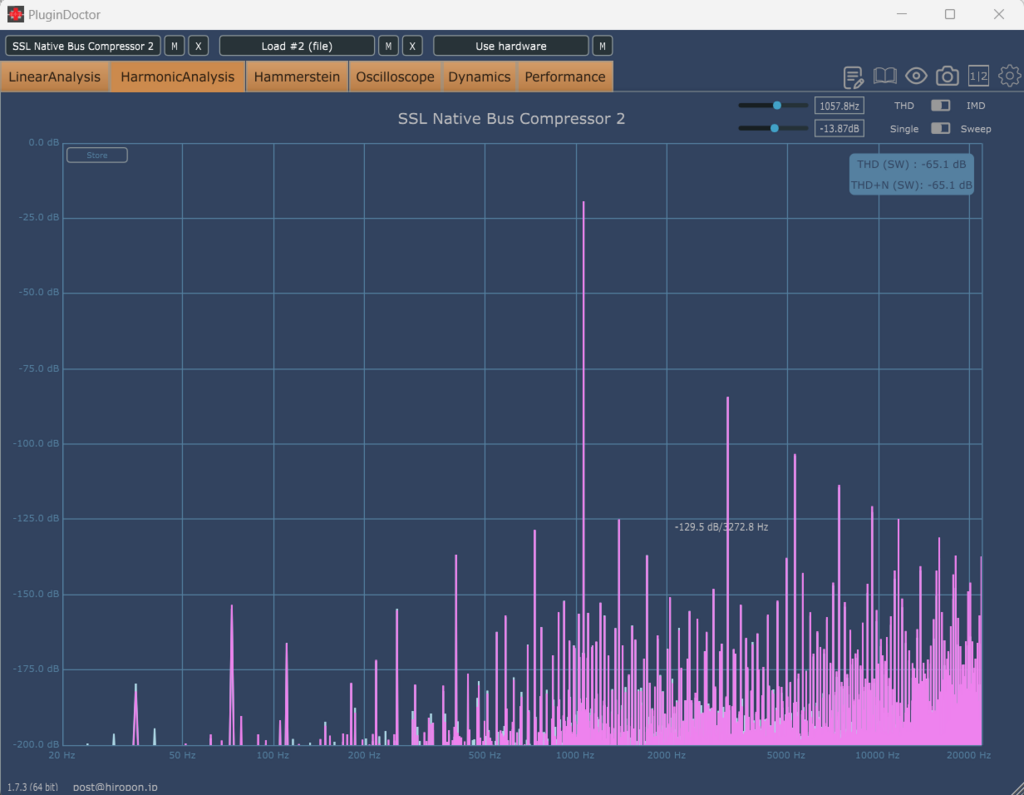Click the -200.0 dB axis label
1024x795 pixels.
[x=36, y=744]
